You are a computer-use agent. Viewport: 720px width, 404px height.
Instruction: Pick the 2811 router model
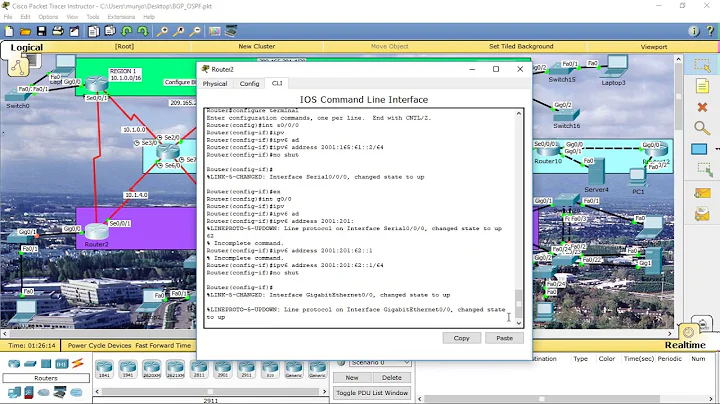(x=199, y=369)
